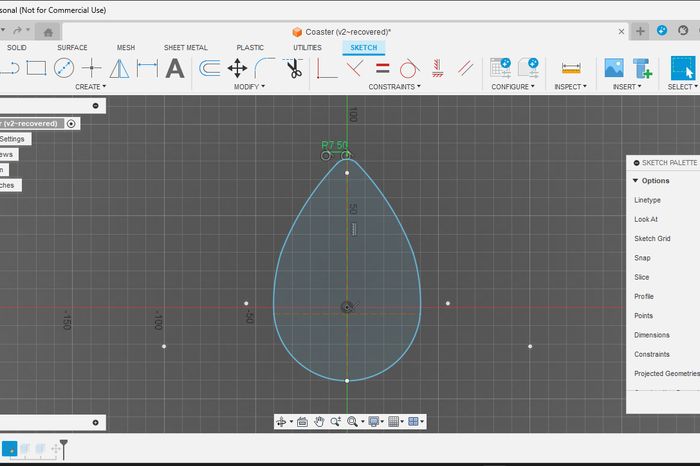
Task: Click the timeline end marker
Action: tap(64, 449)
